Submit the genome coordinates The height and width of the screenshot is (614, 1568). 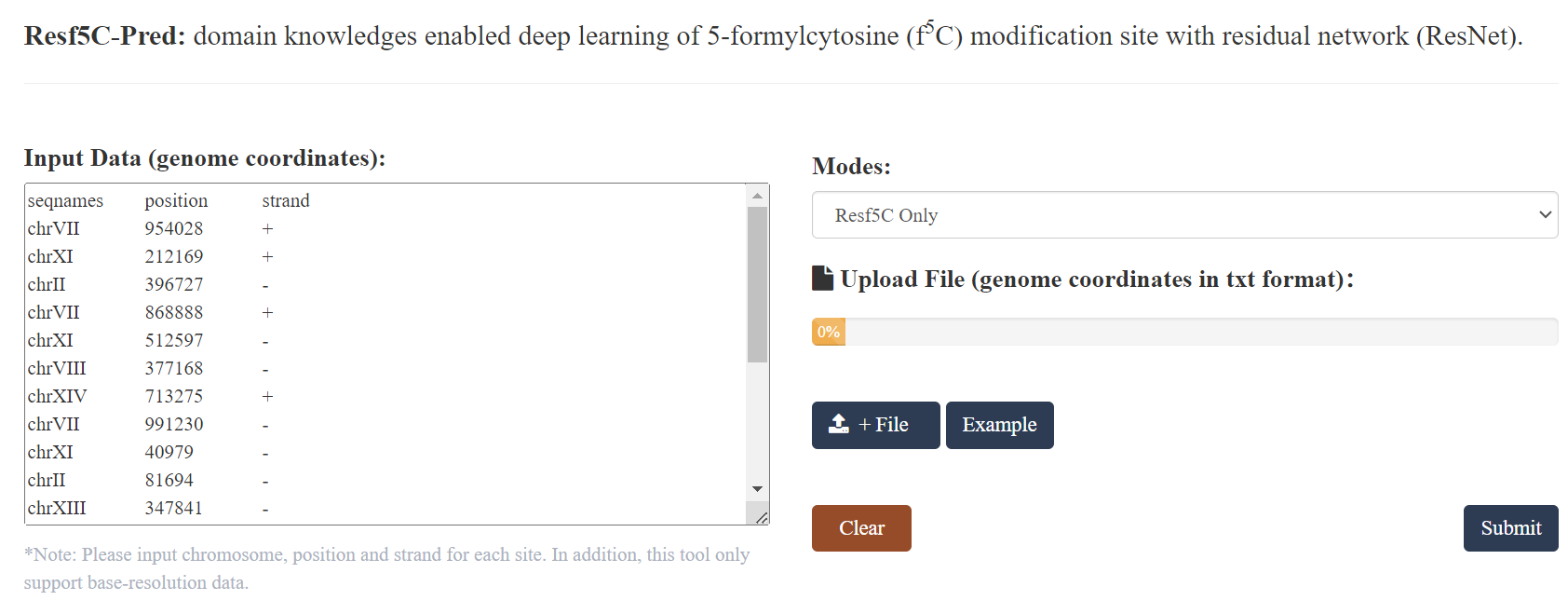coord(1510,528)
